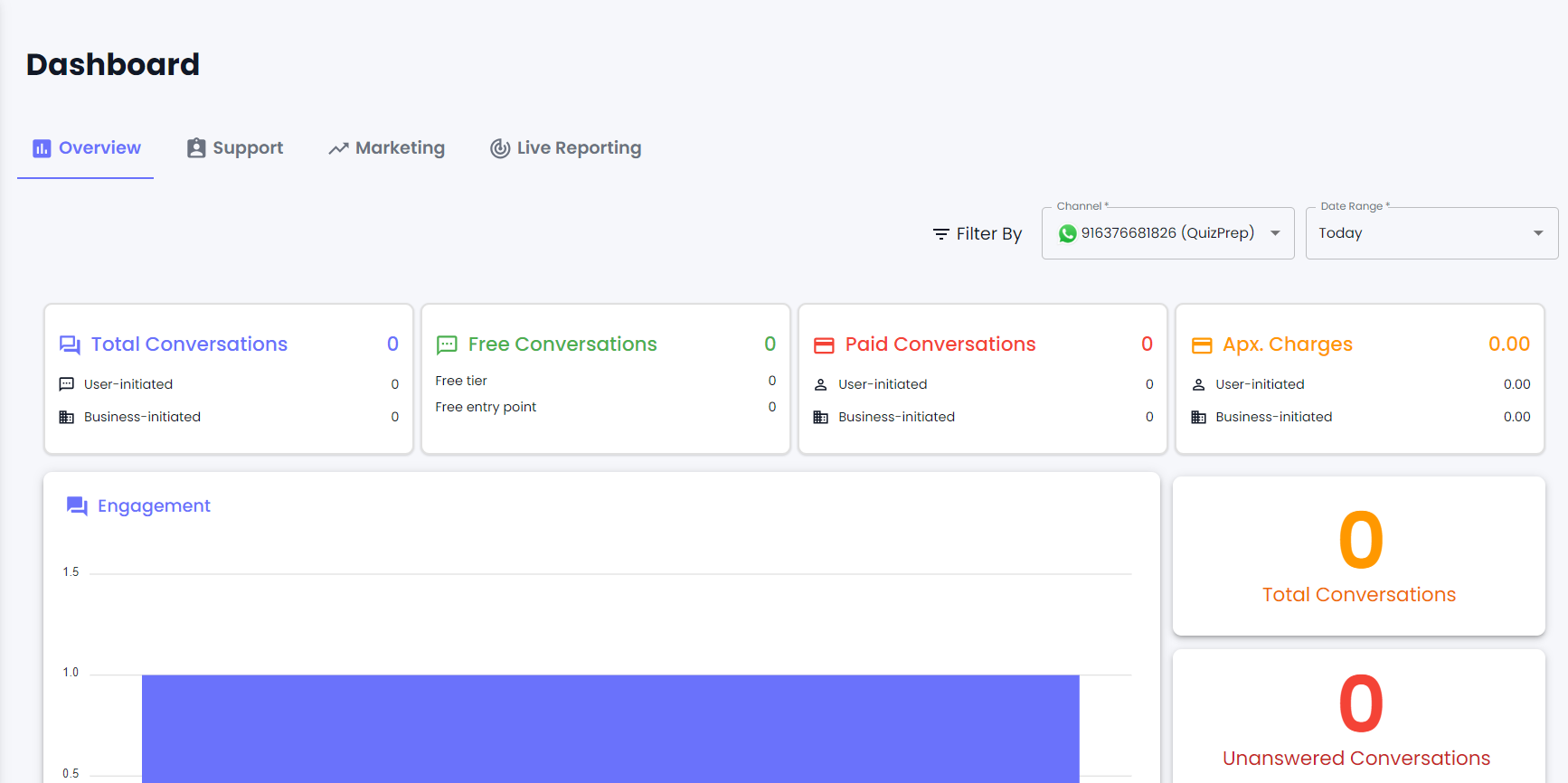Click the Engagement chat bubbles icon
This screenshot has height=783, width=1568.
pos(77,506)
